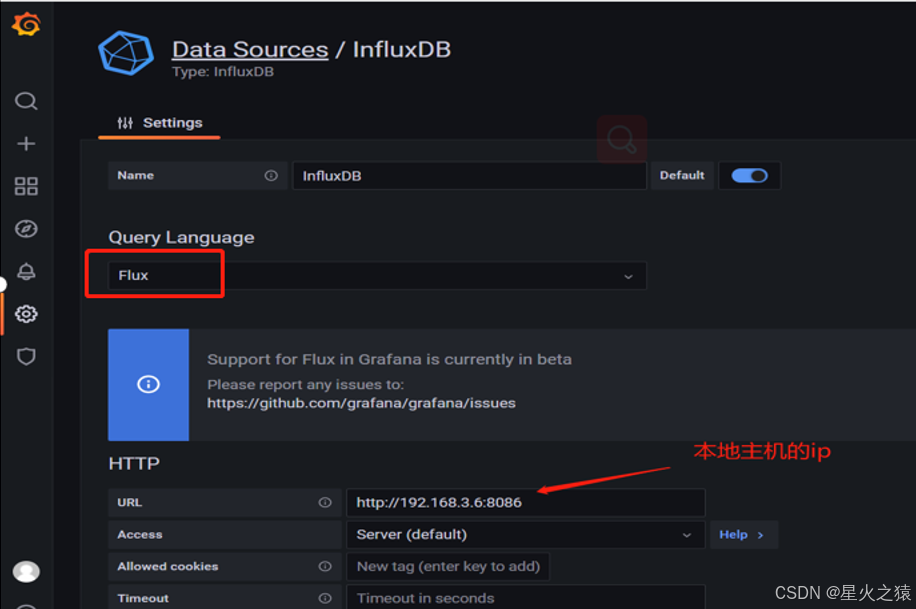This screenshot has height=609, width=916.
Task: Click the URL input field
Action: coord(526,503)
